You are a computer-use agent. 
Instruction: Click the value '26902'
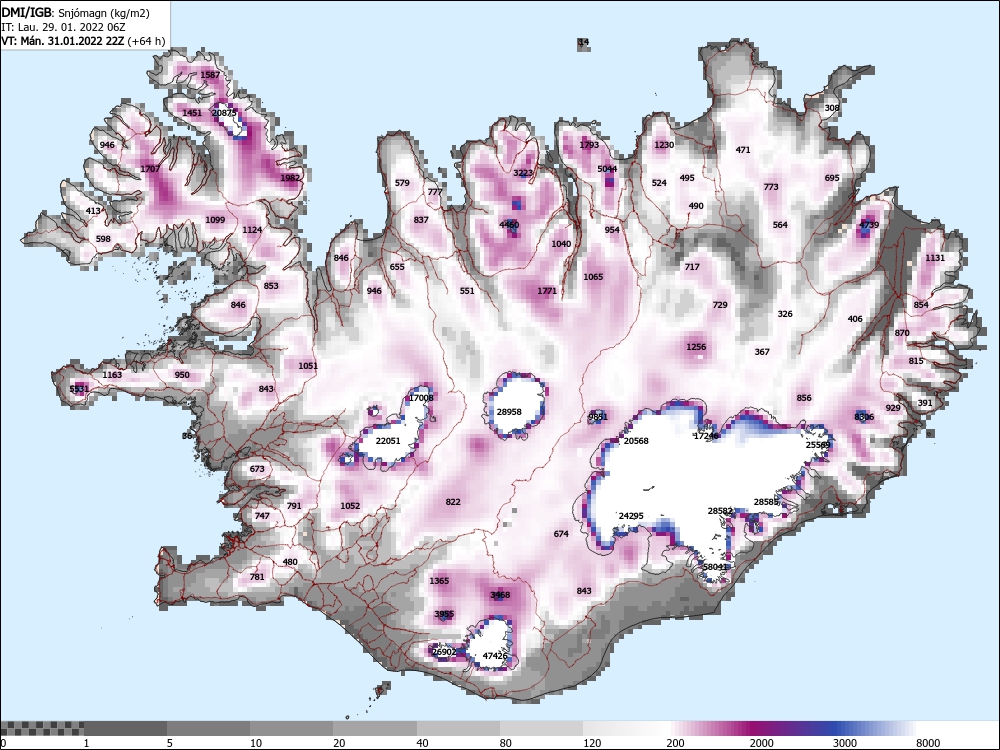coord(444,652)
